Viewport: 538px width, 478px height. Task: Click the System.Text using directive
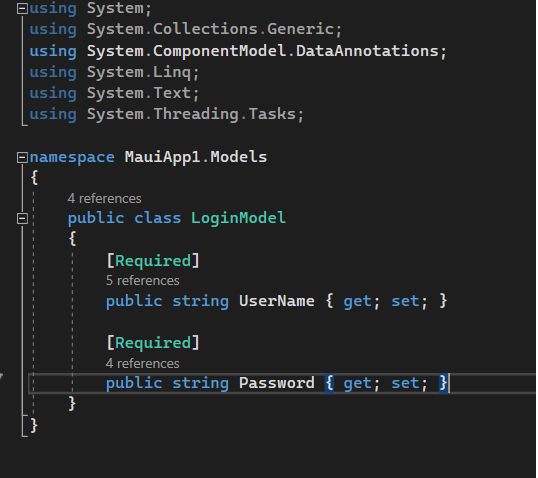[x=114, y=93]
